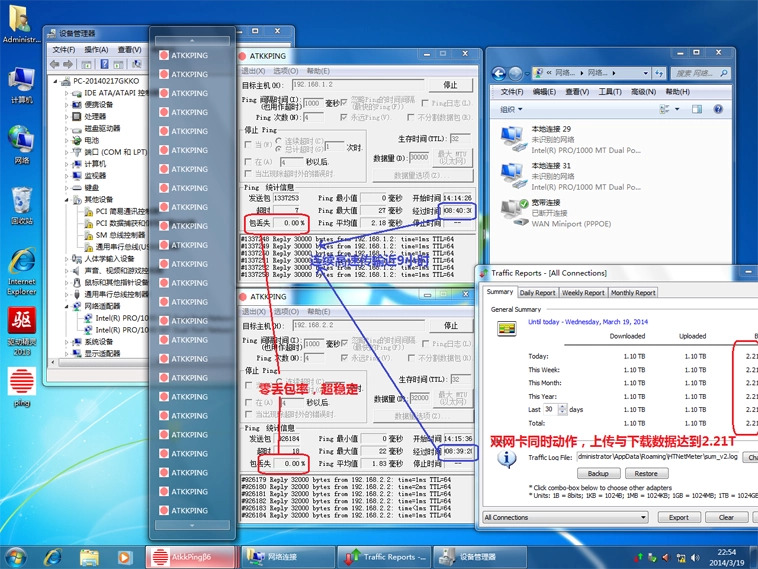The height and width of the screenshot is (569, 758).
Task: Open 本地连接 29 network adapter icon
Action: click(514, 135)
